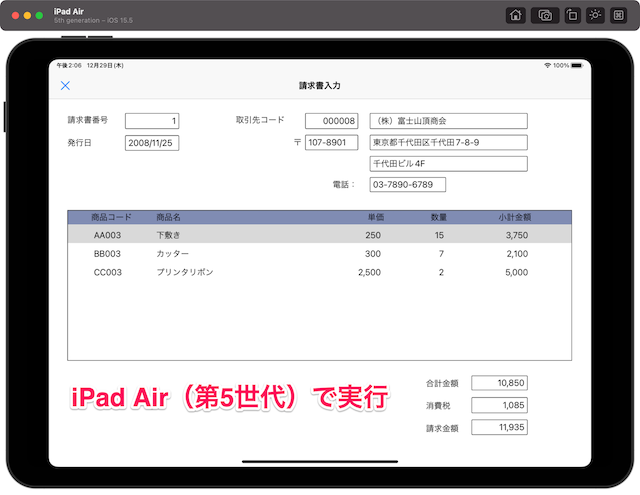
Task: Click the building field 千代田ビル 4F
Action: pyautogui.click(x=448, y=164)
